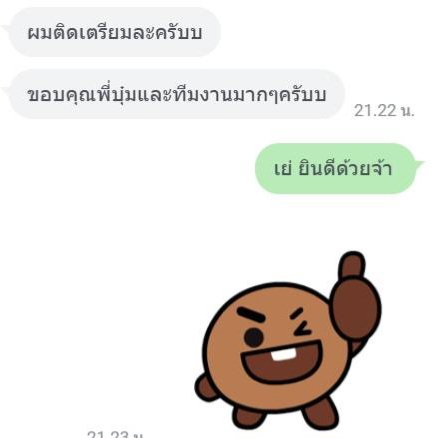Click the sticker's right foot
This screenshot has height=438, width=438.
320,413
